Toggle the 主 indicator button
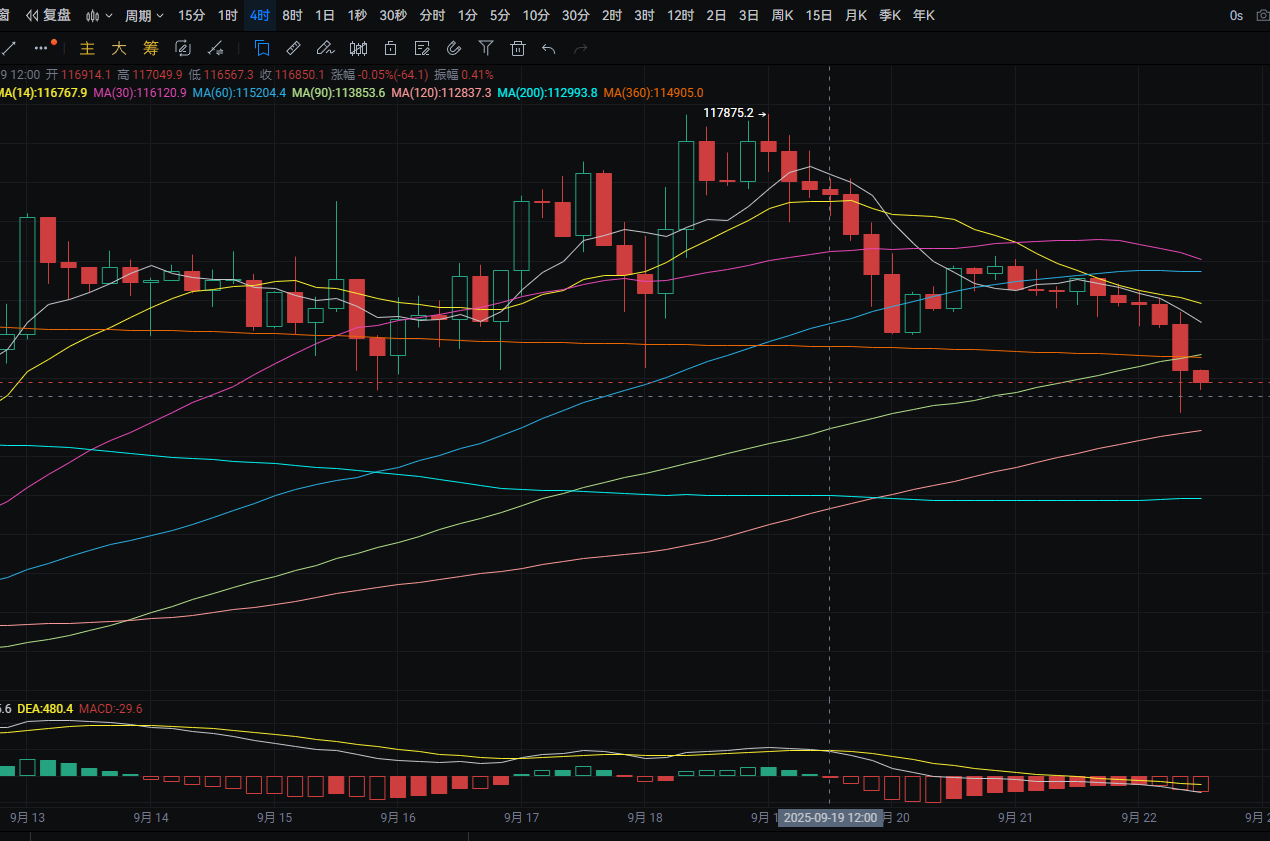 87,48
